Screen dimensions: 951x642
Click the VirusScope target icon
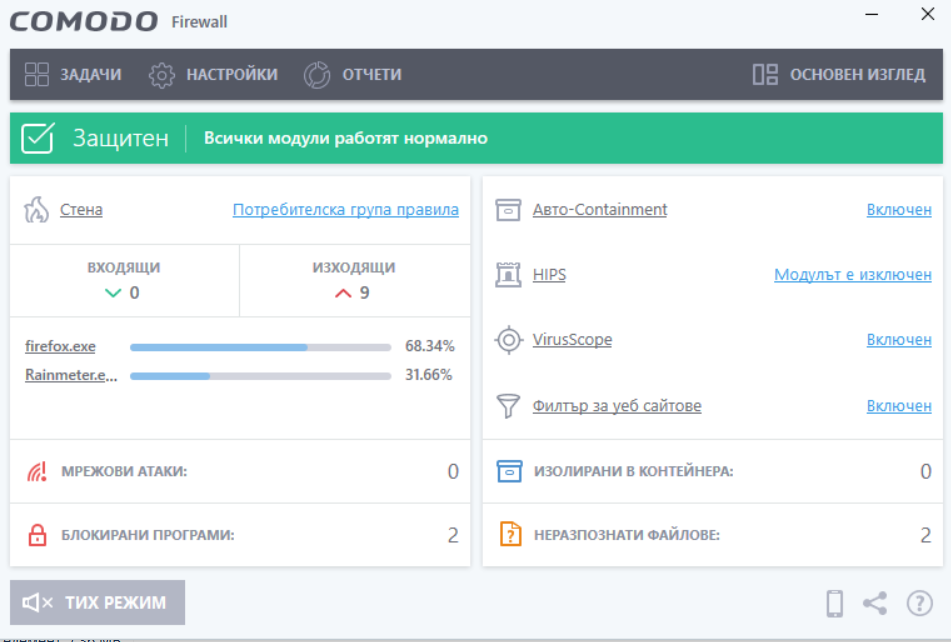click(509, 340)
